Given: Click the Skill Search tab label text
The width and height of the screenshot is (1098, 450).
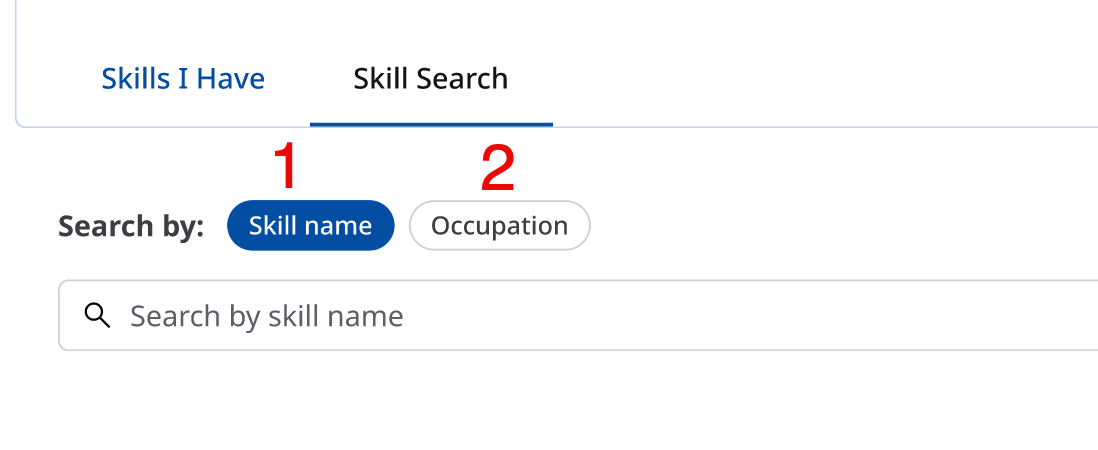Looking at the screenshot, I should click(431, 79).
